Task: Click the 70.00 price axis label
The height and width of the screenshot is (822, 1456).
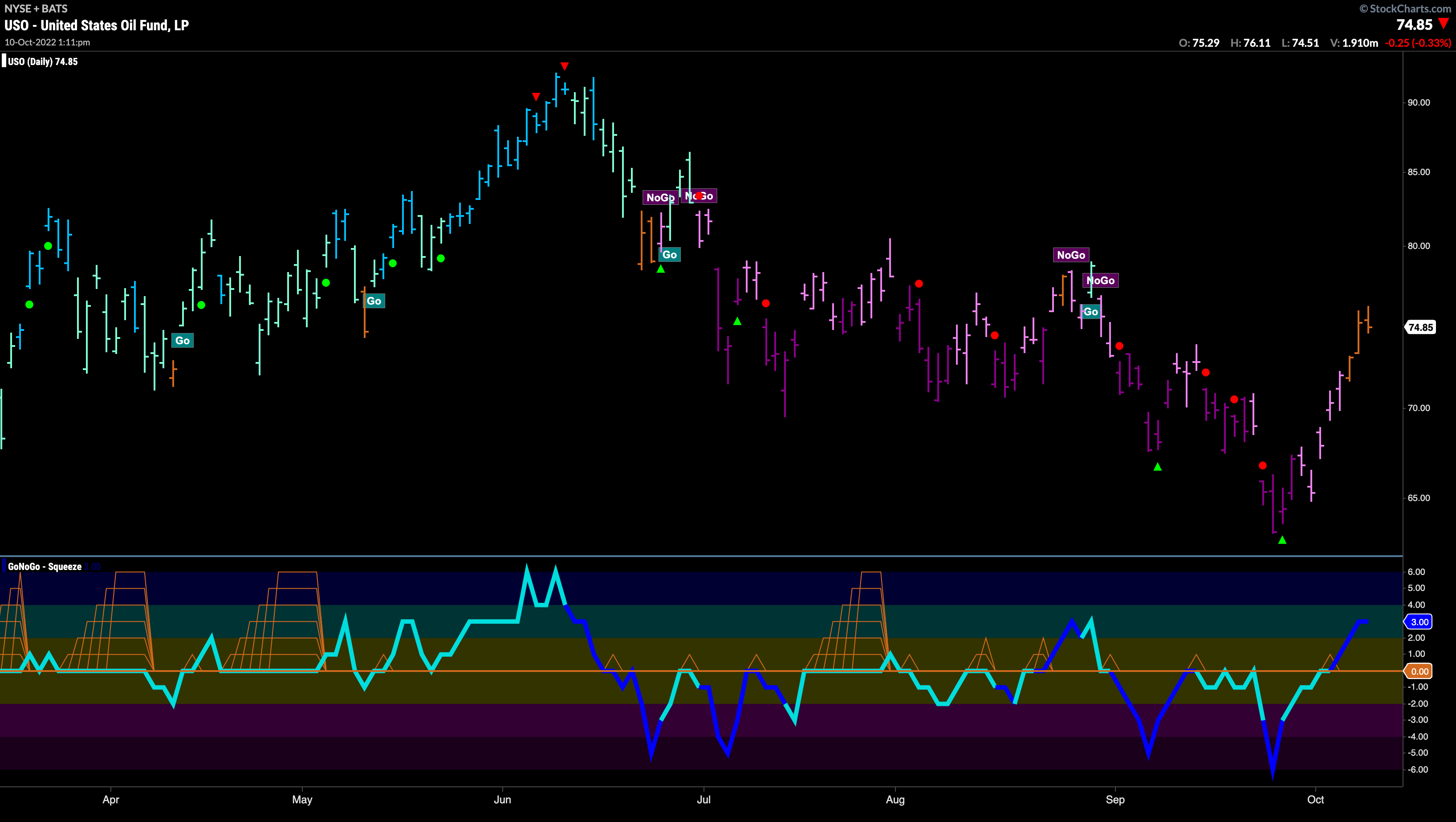Action: pyautogui.click(x=1419, y=407)
